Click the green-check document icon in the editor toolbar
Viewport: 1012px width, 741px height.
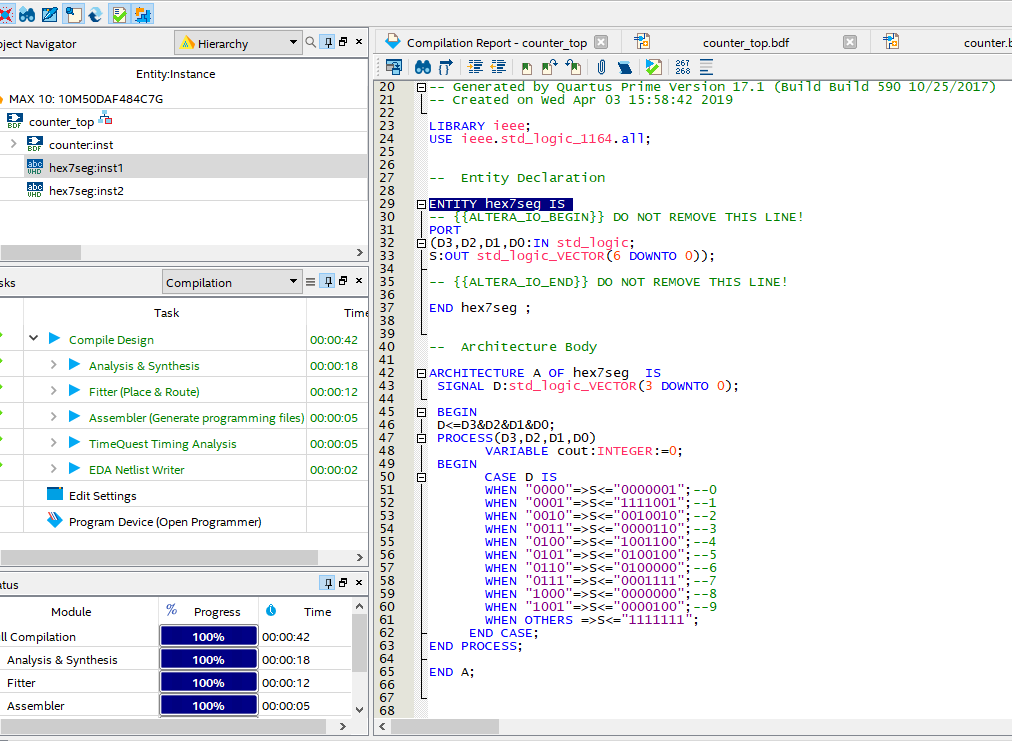click(653, 66)
